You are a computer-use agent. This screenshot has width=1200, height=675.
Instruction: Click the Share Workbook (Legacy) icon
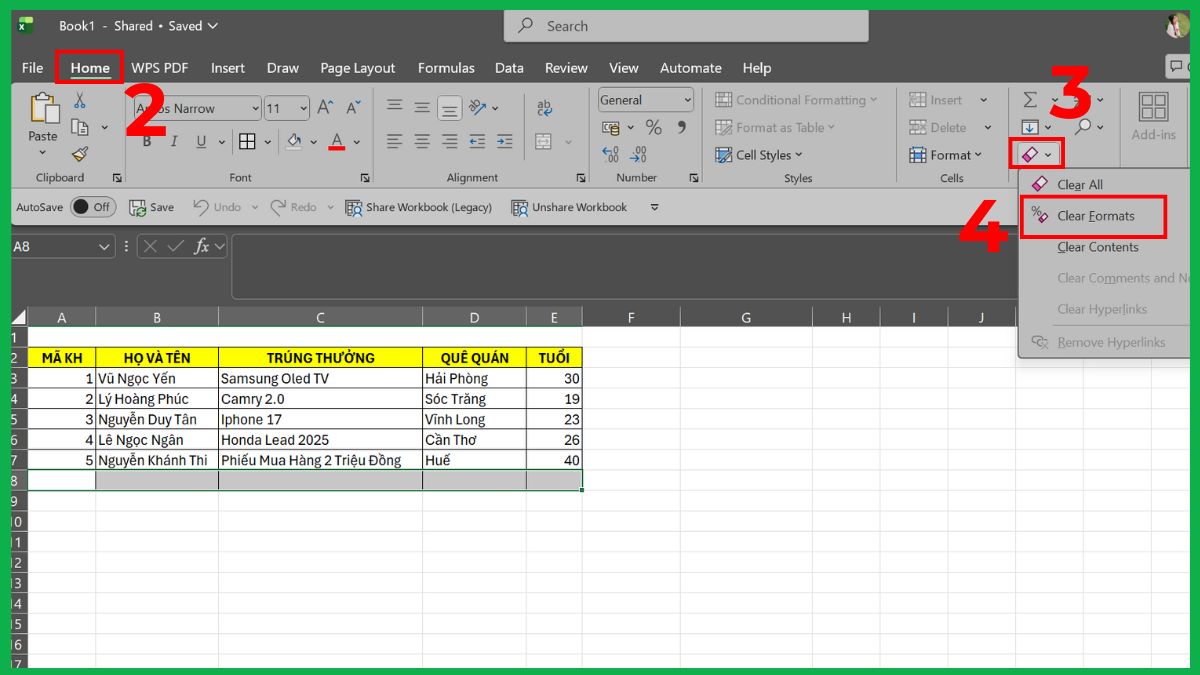coord(354,207)
